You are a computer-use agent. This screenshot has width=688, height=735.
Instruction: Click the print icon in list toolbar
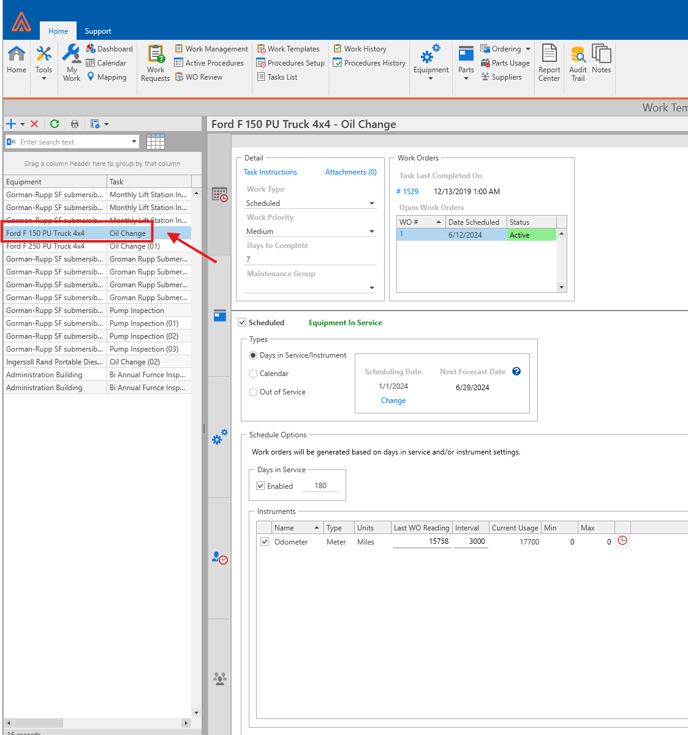pos(75,124)
